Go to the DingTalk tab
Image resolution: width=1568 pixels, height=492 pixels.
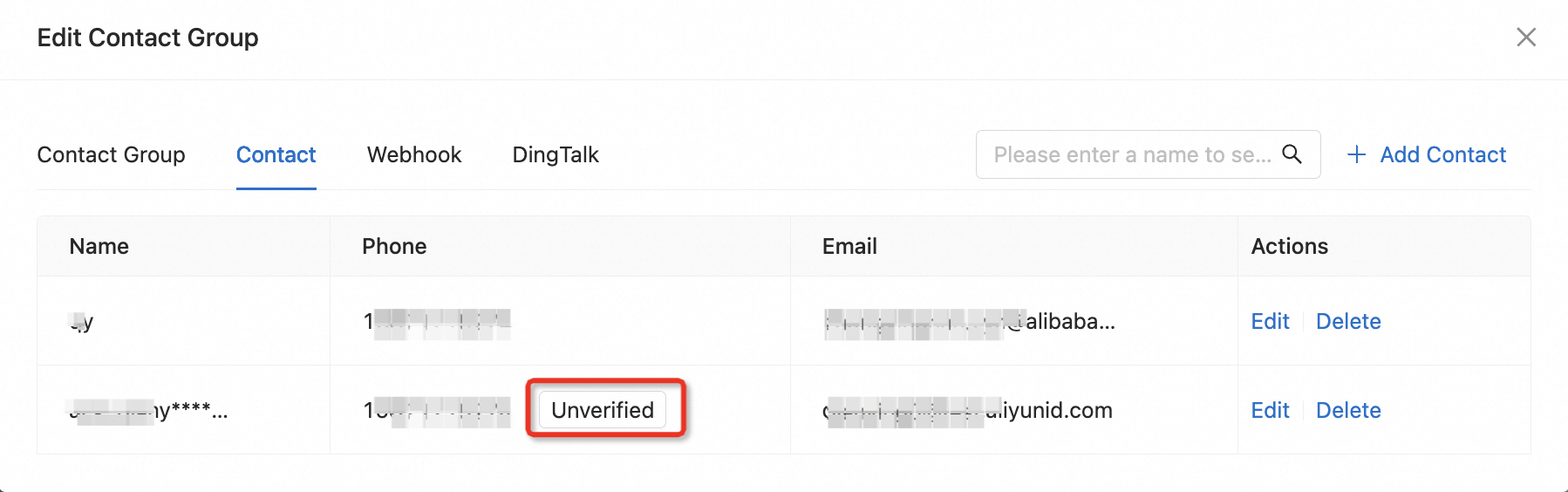(x=556, y=154)
